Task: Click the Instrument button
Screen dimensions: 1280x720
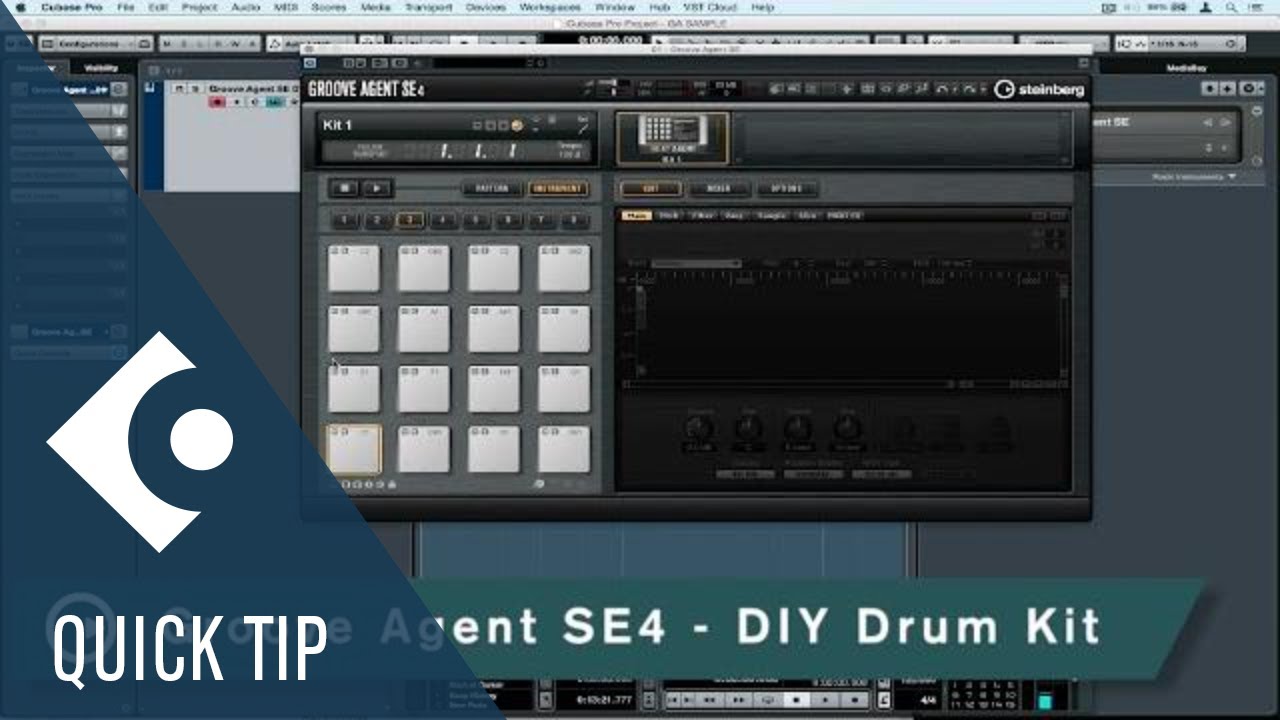Action: 557,188
